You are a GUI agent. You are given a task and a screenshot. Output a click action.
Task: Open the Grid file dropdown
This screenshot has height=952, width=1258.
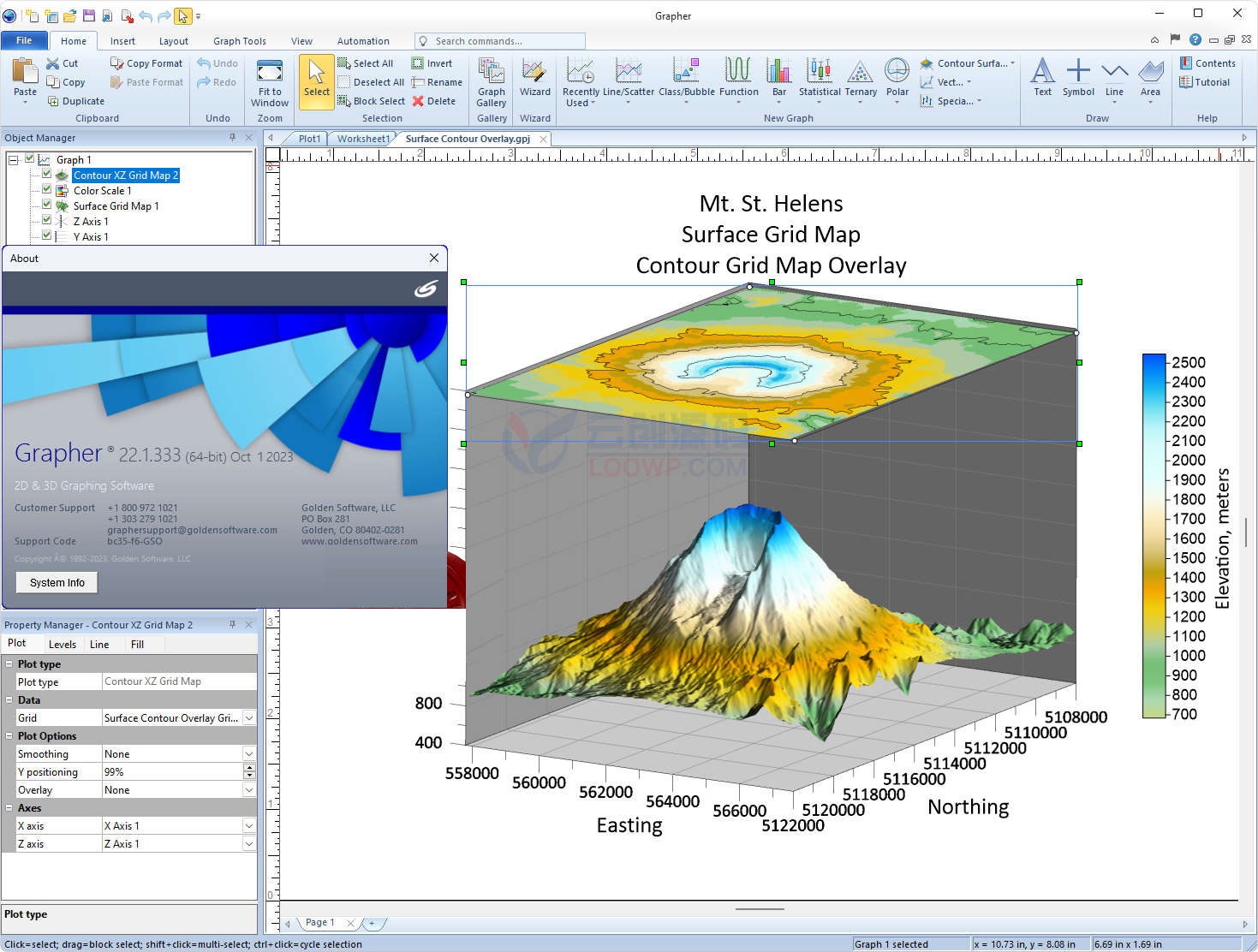(249, 718)
